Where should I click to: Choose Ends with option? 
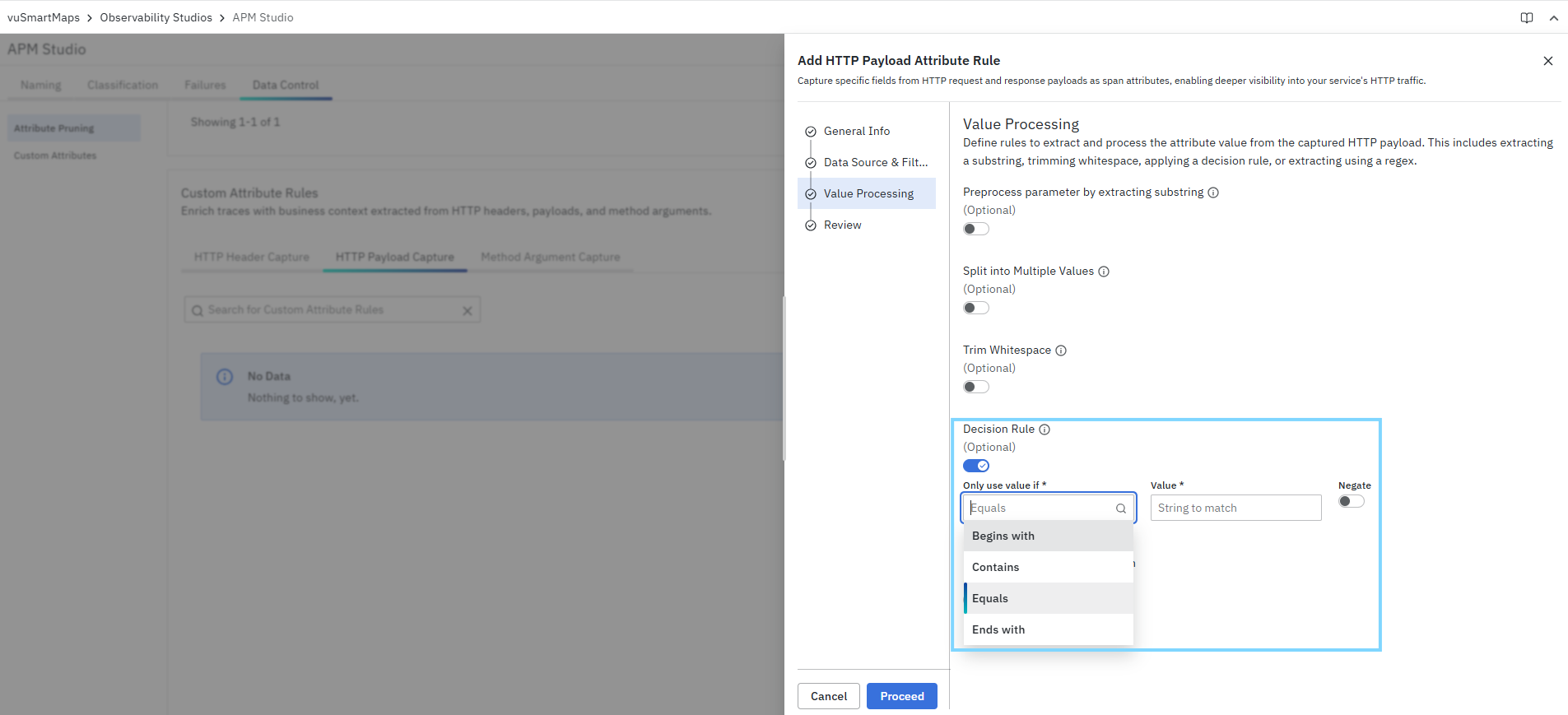click(x=1049, y=629)
